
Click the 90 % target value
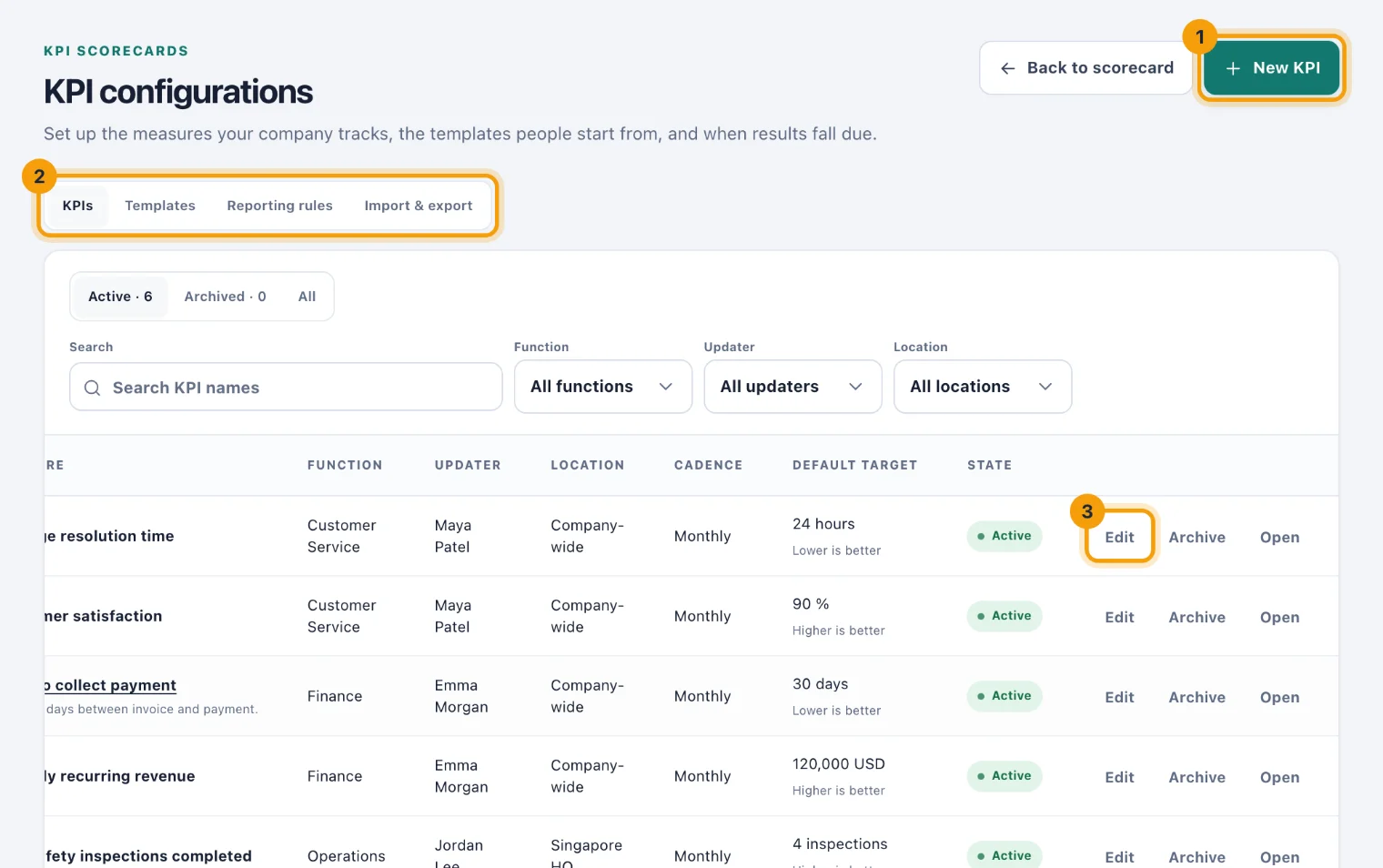811,604
